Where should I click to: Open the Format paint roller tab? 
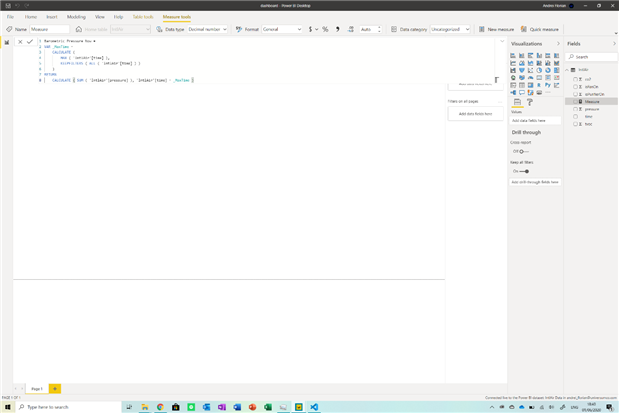click(530, 102)
